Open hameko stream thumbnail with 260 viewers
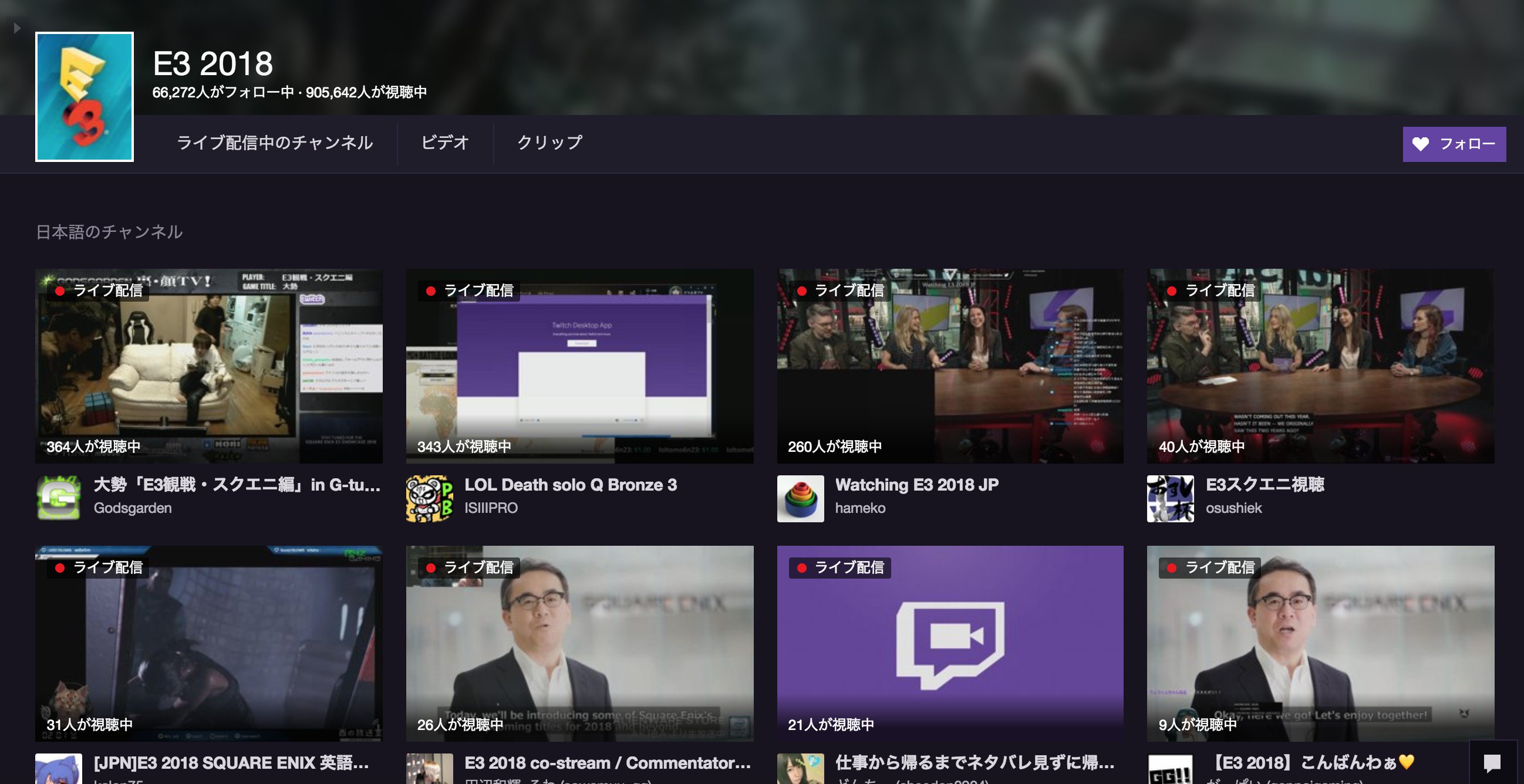The width and height of the screenshot is (1524, 784). click(x=950, y=366)
